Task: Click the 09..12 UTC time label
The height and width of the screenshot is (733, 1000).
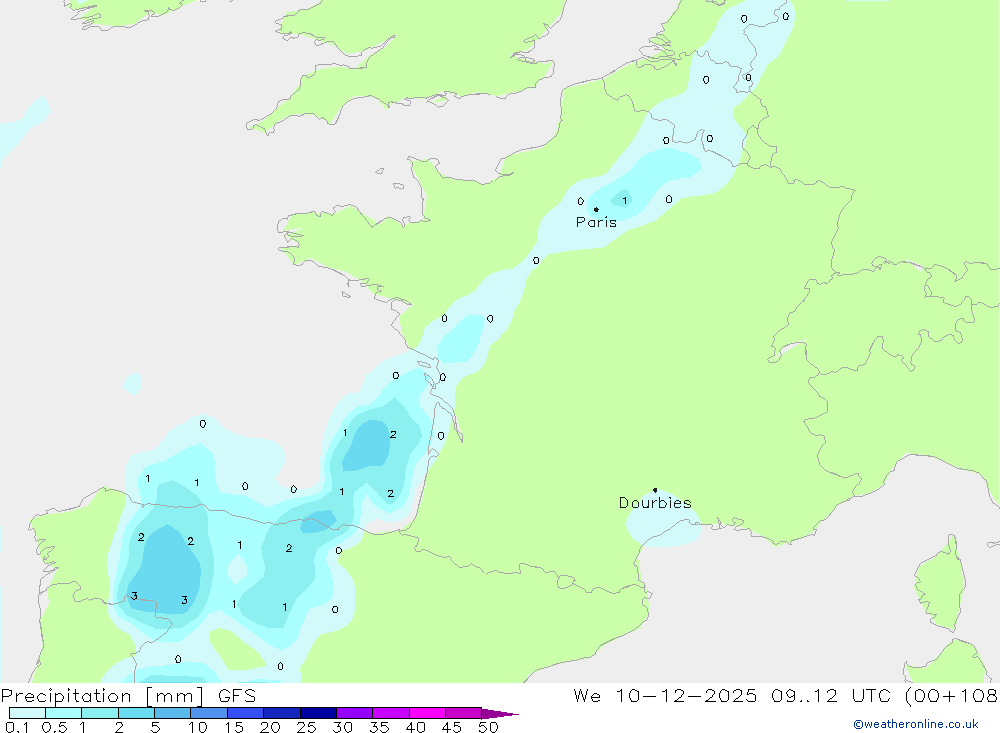Action: 831,696
